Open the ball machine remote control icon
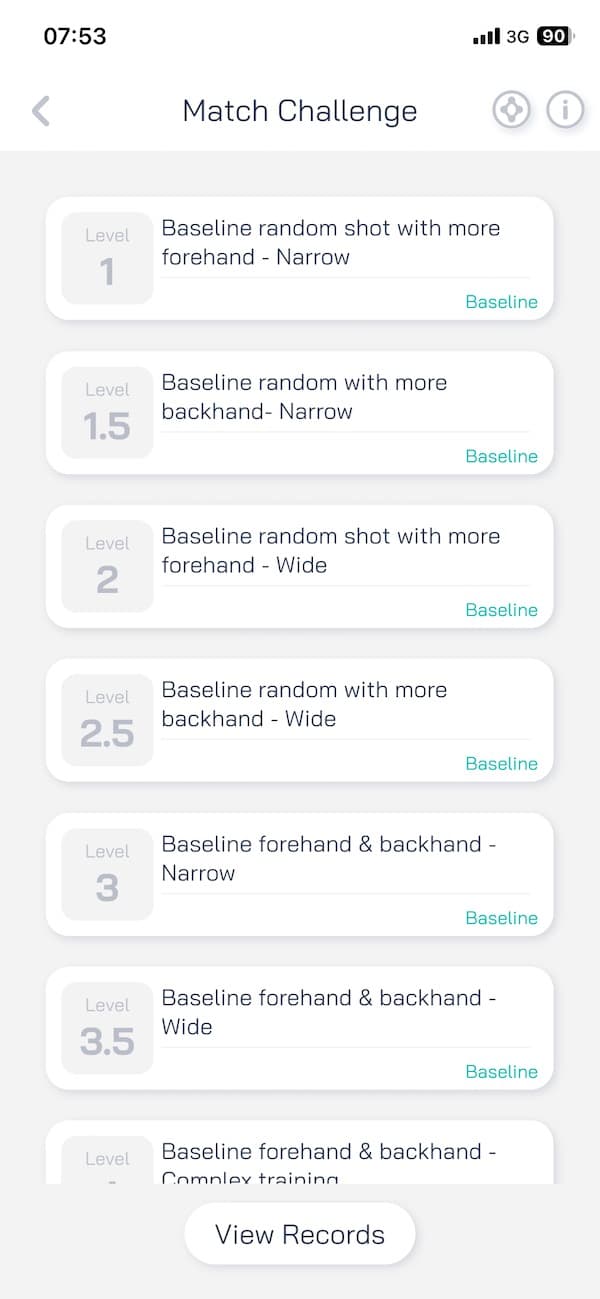 tap(511, 110)
